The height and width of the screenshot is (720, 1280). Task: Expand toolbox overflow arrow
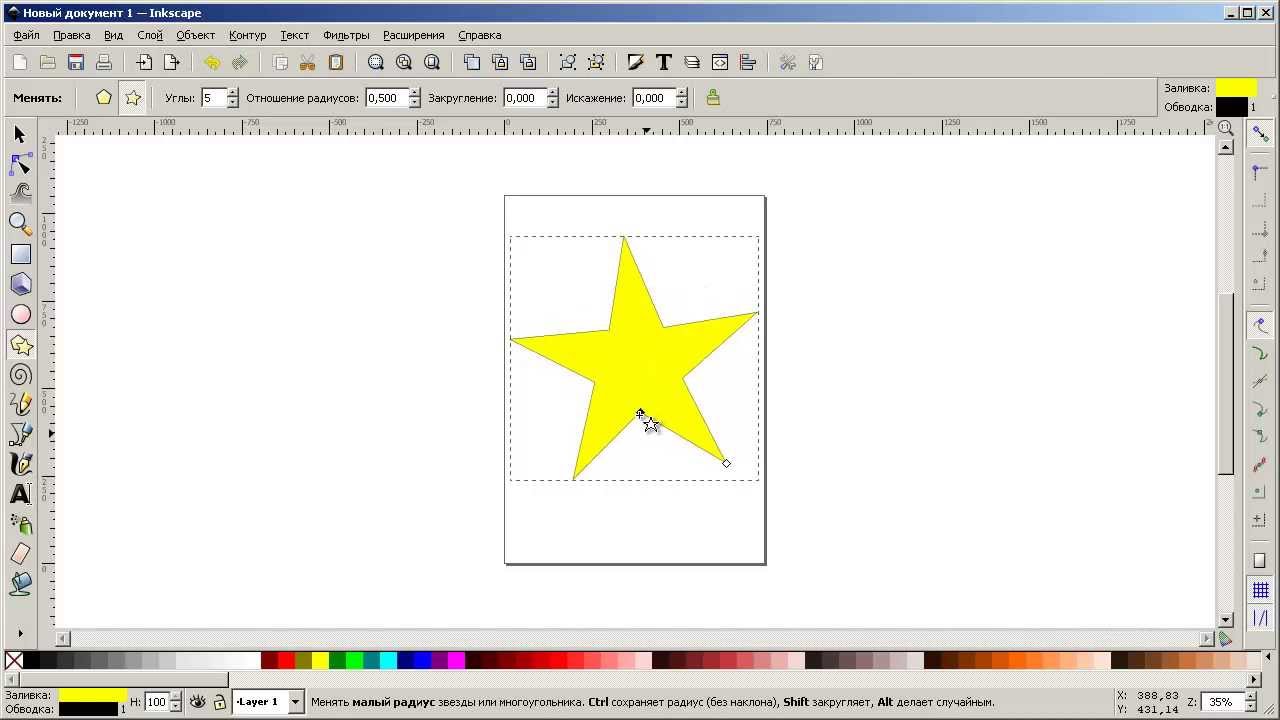[x=20, y=633]
